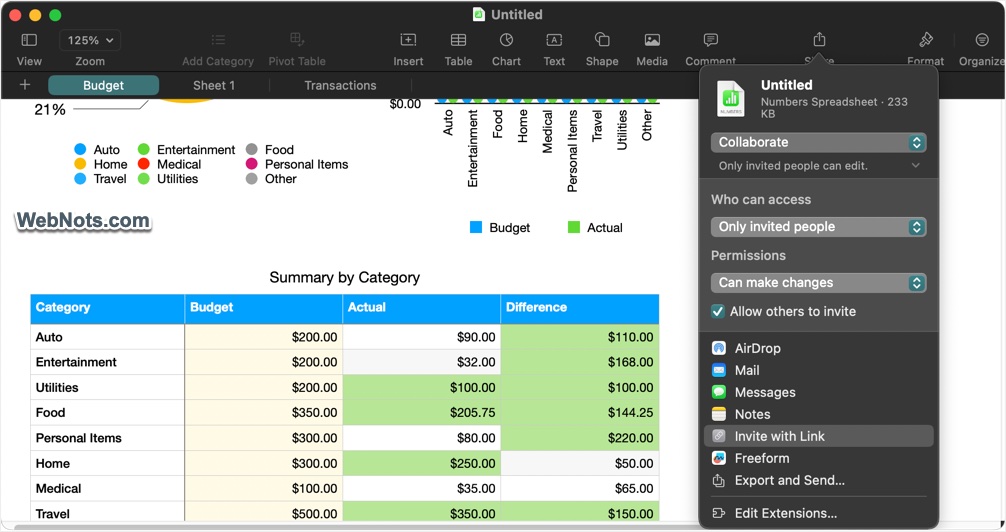
Task: Select Travel budget $500.00 cell
Action: (264, 513)
